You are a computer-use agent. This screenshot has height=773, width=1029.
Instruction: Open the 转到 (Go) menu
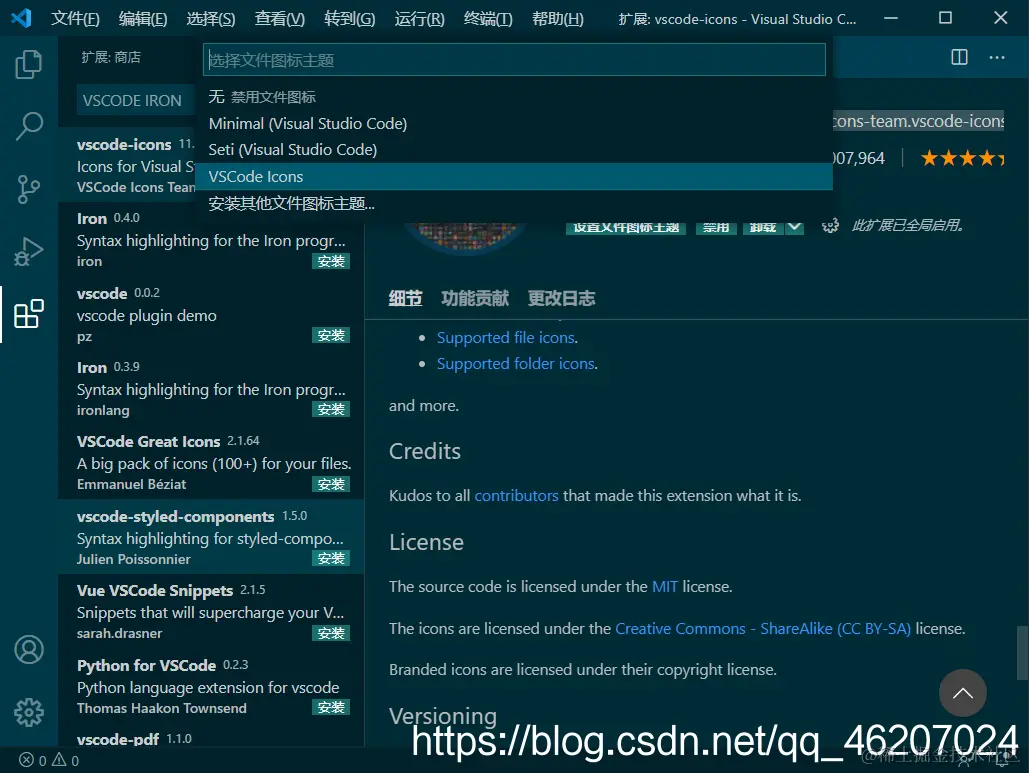click(350, 18)
